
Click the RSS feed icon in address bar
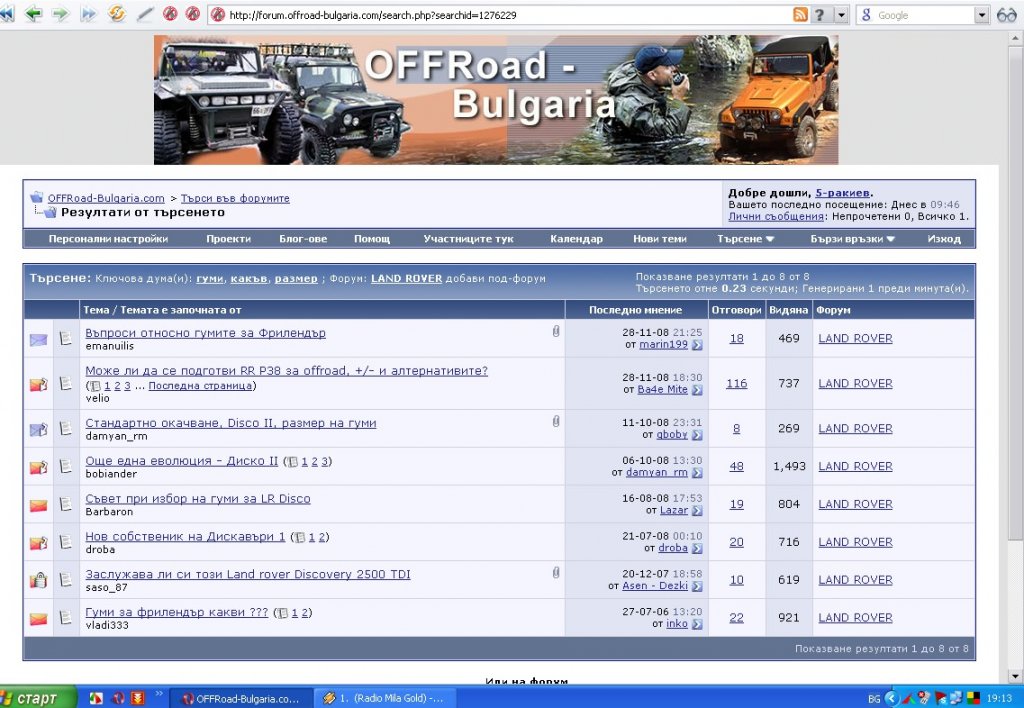coord(800,15)
